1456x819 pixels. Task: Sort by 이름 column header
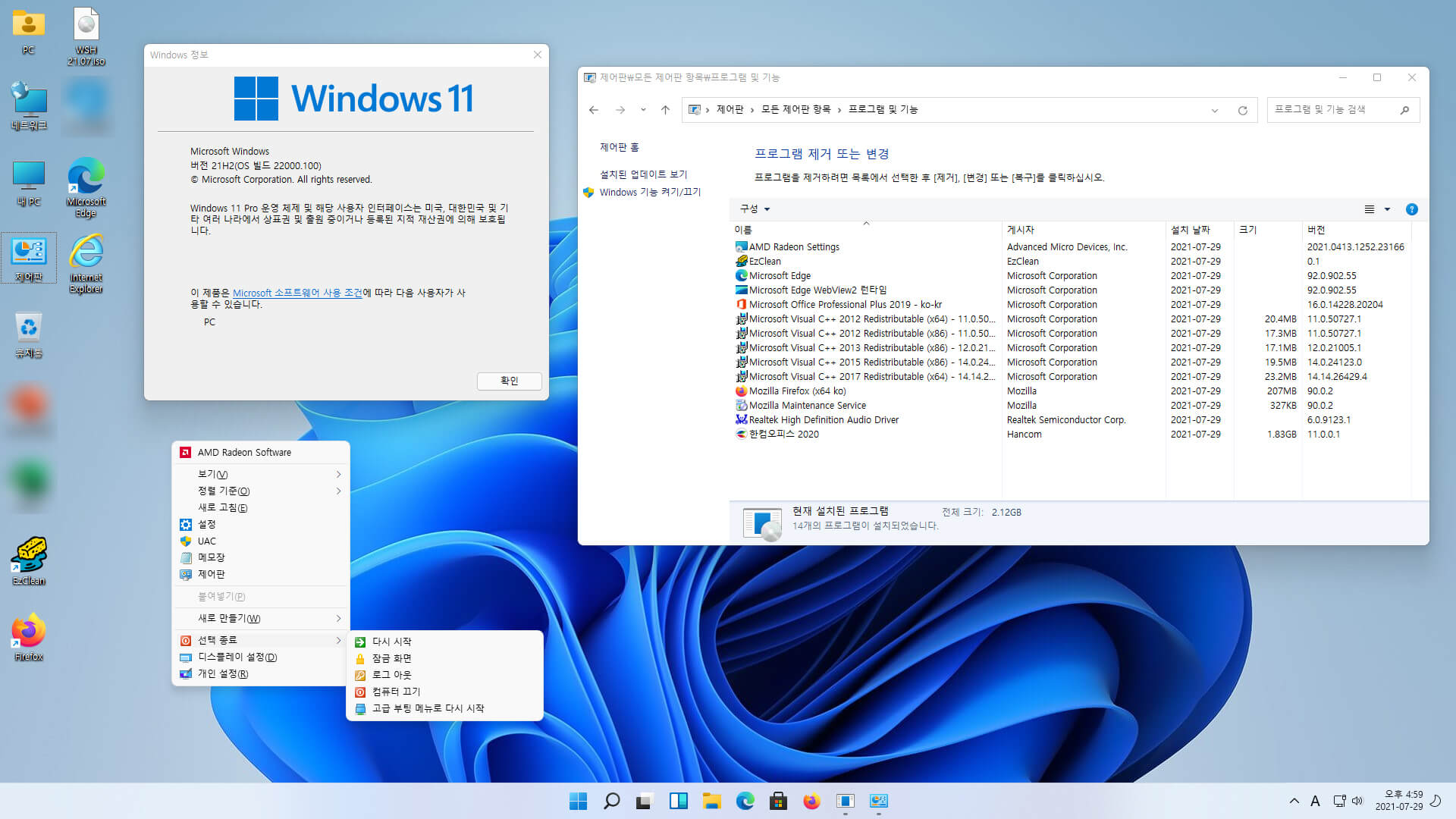pos(865,230)
